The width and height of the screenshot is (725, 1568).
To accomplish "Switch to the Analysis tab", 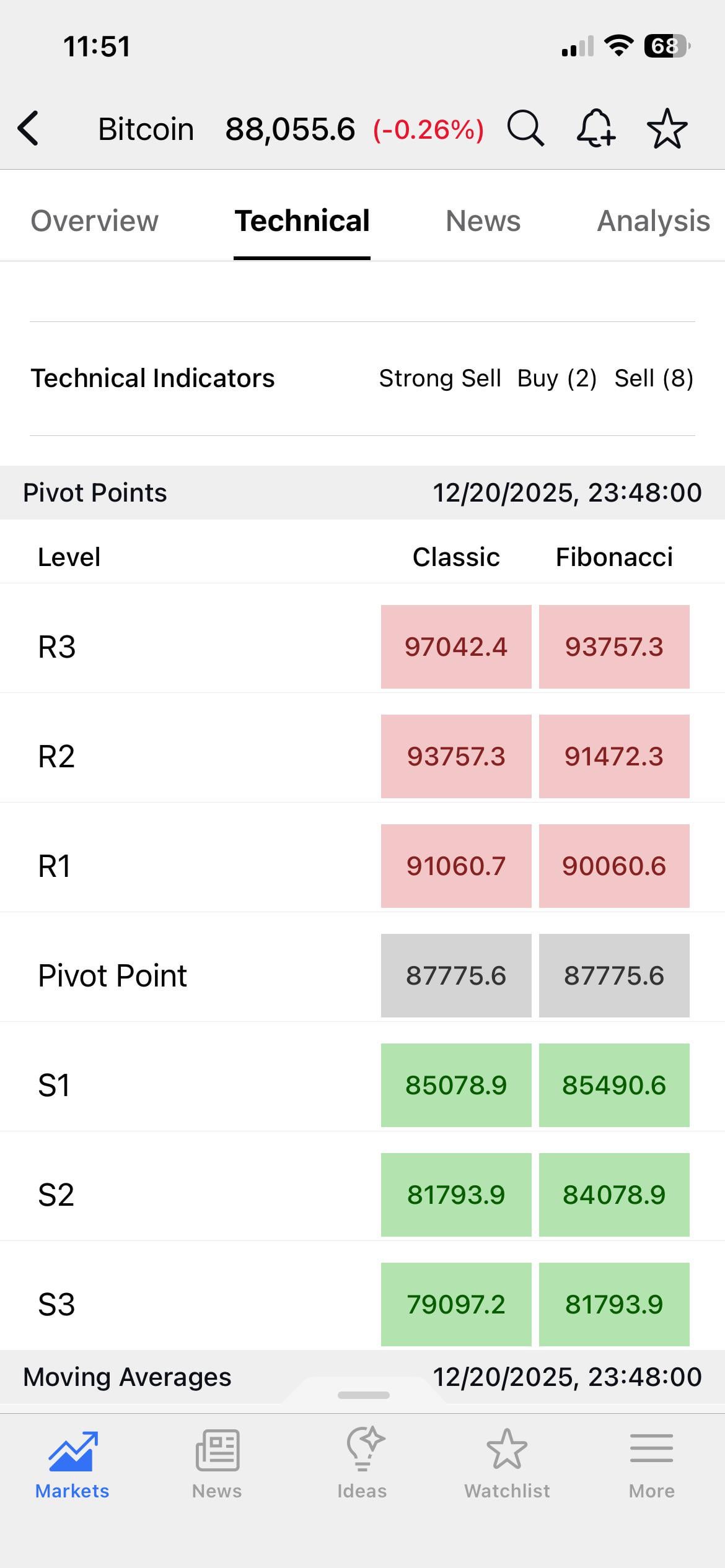I will pos(653,221).
